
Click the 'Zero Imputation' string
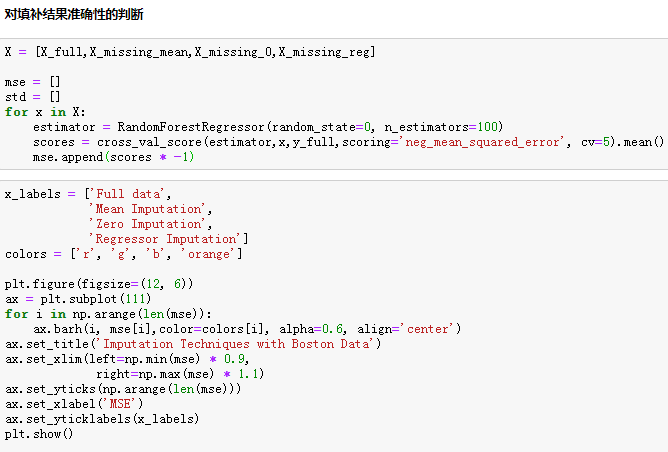150,224
